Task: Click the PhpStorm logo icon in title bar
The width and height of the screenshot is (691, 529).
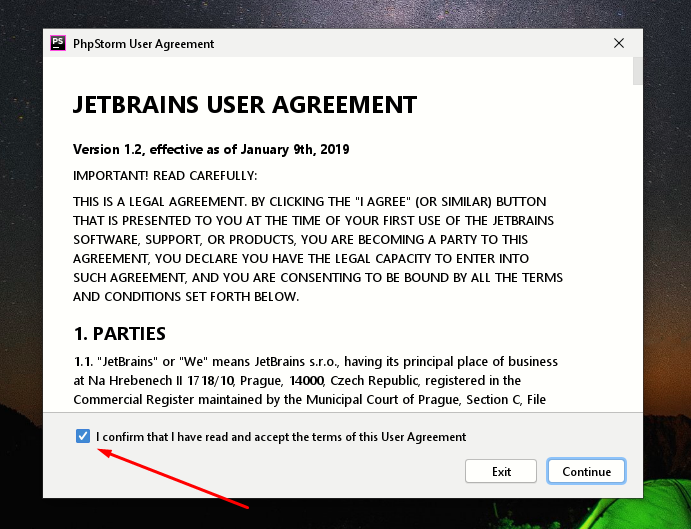Action: click(58, 43)
